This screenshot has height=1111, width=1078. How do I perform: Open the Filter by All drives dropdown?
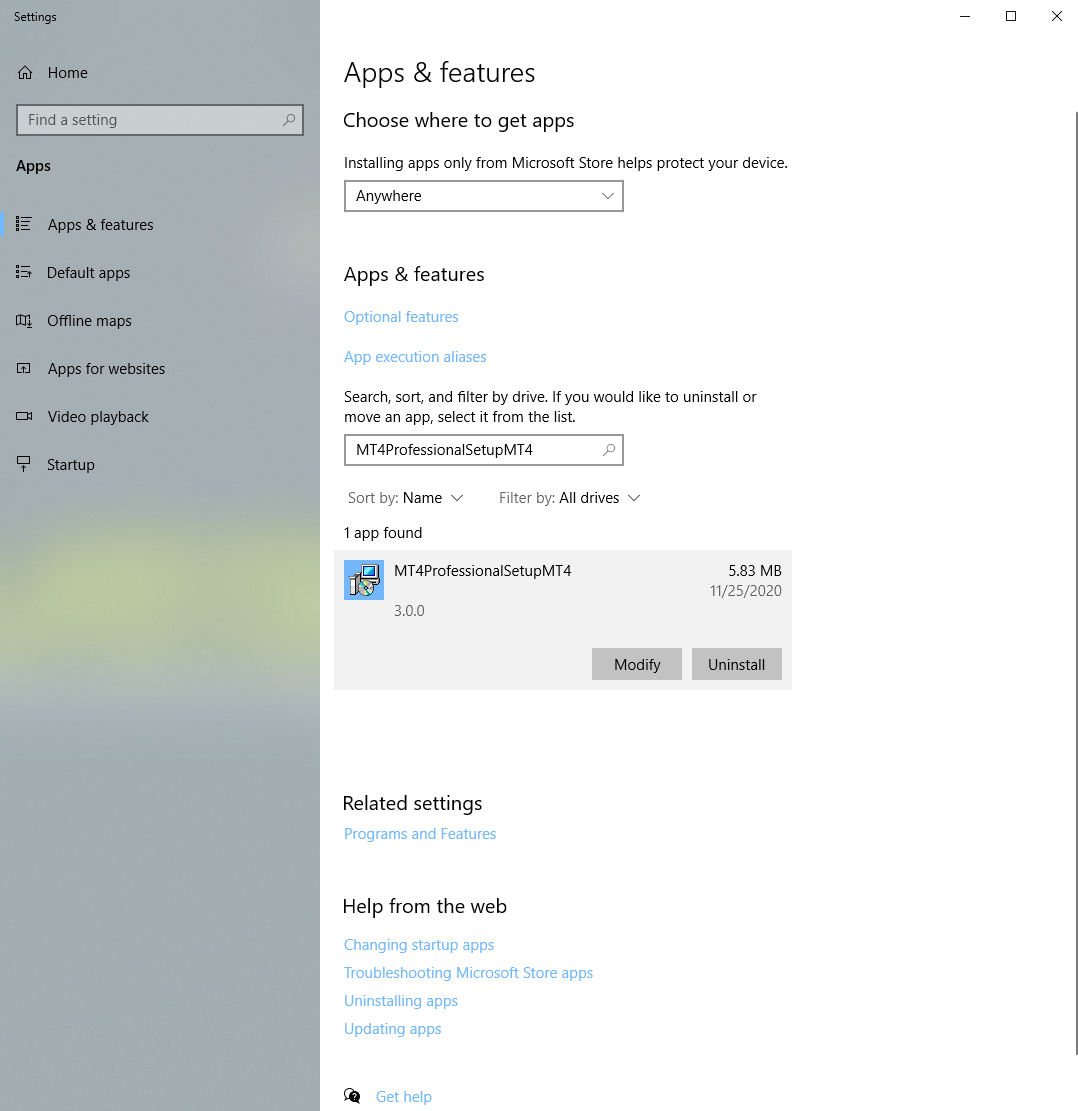tap(569, 498)
